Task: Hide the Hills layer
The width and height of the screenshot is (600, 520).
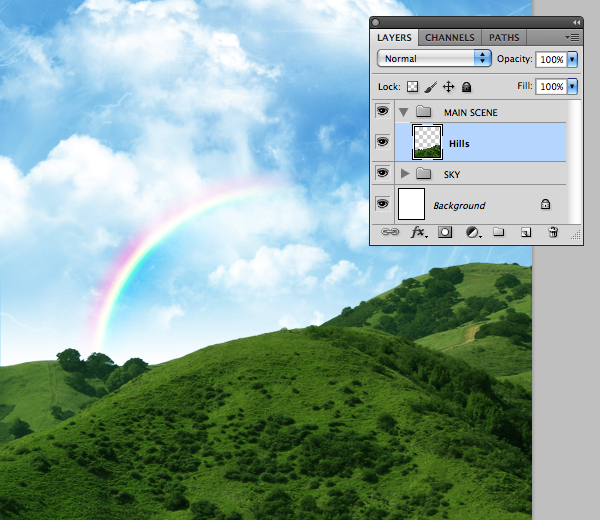Action: 382,142
